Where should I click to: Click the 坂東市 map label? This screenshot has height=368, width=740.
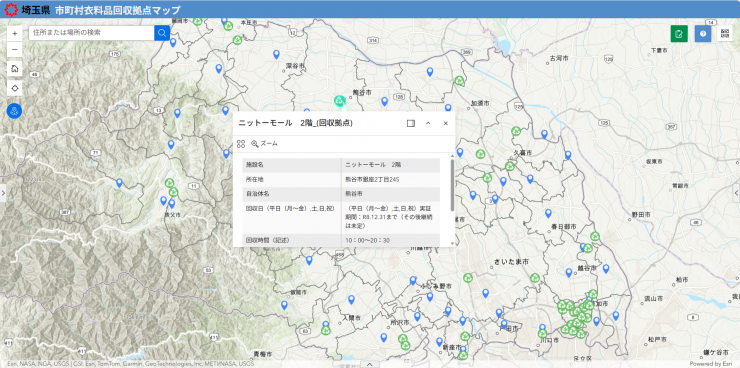(x=654, y=161)
